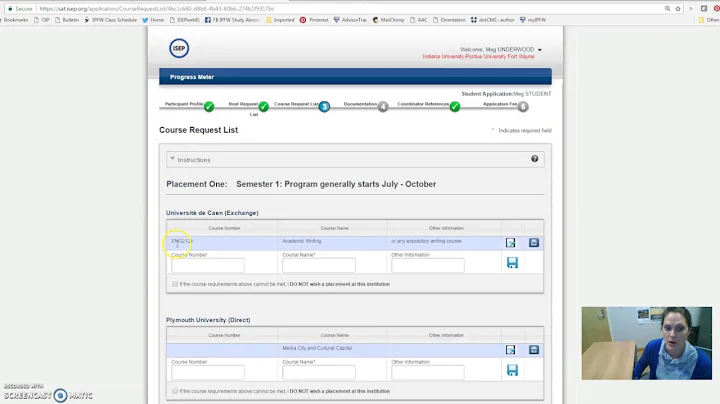Click the ISEP logo
The image size is (720, 404).
pos(179,48)
